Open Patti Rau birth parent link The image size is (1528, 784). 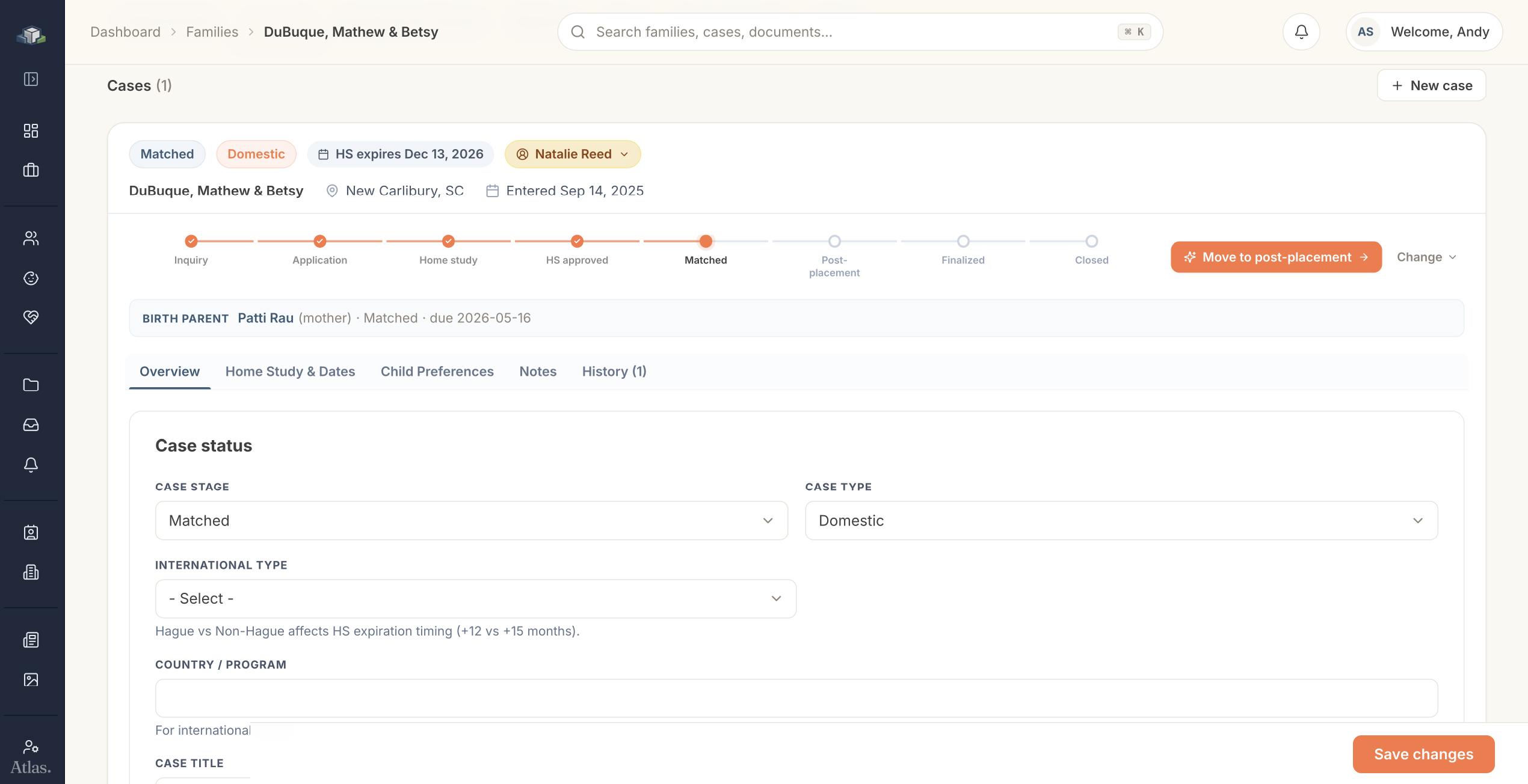[x=266, y=318]
